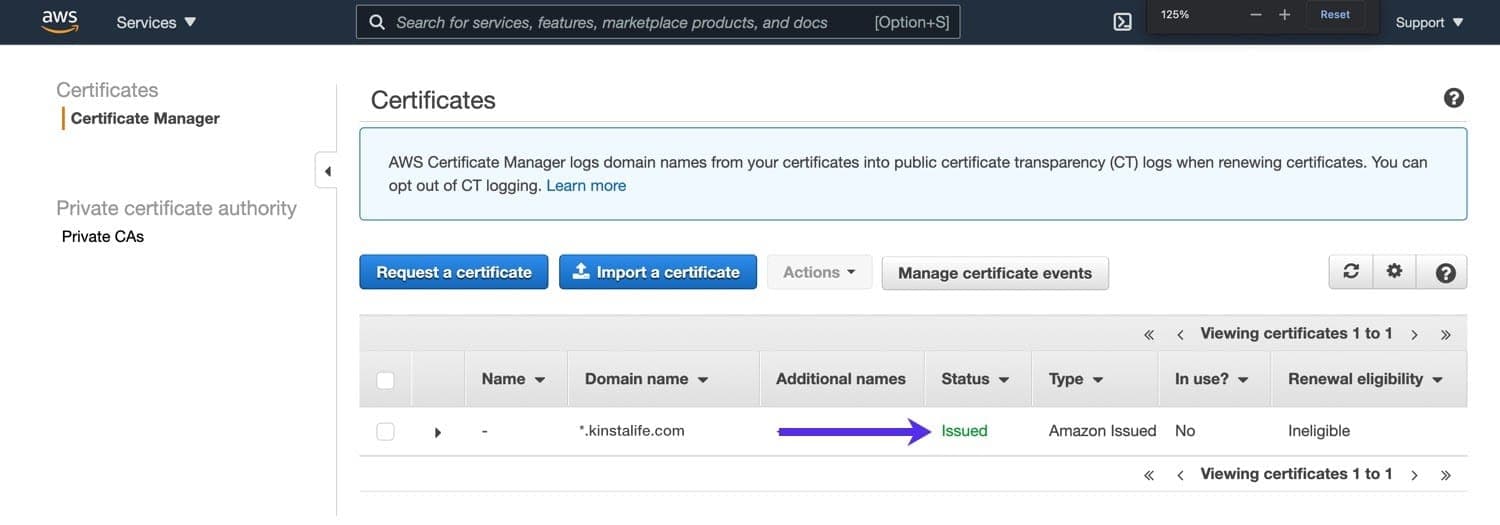Open the Services dropdown menu
Screen dimensions: 1500x525
(156, 22)
